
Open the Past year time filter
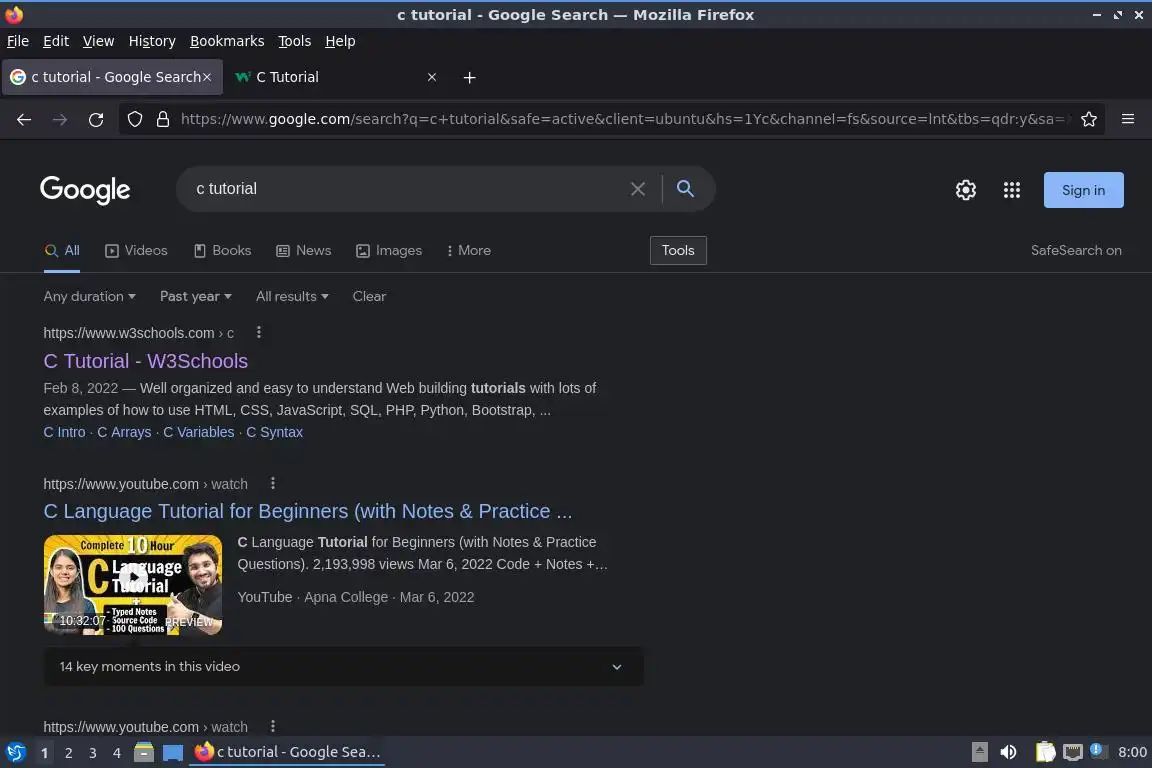pos(195,296)
